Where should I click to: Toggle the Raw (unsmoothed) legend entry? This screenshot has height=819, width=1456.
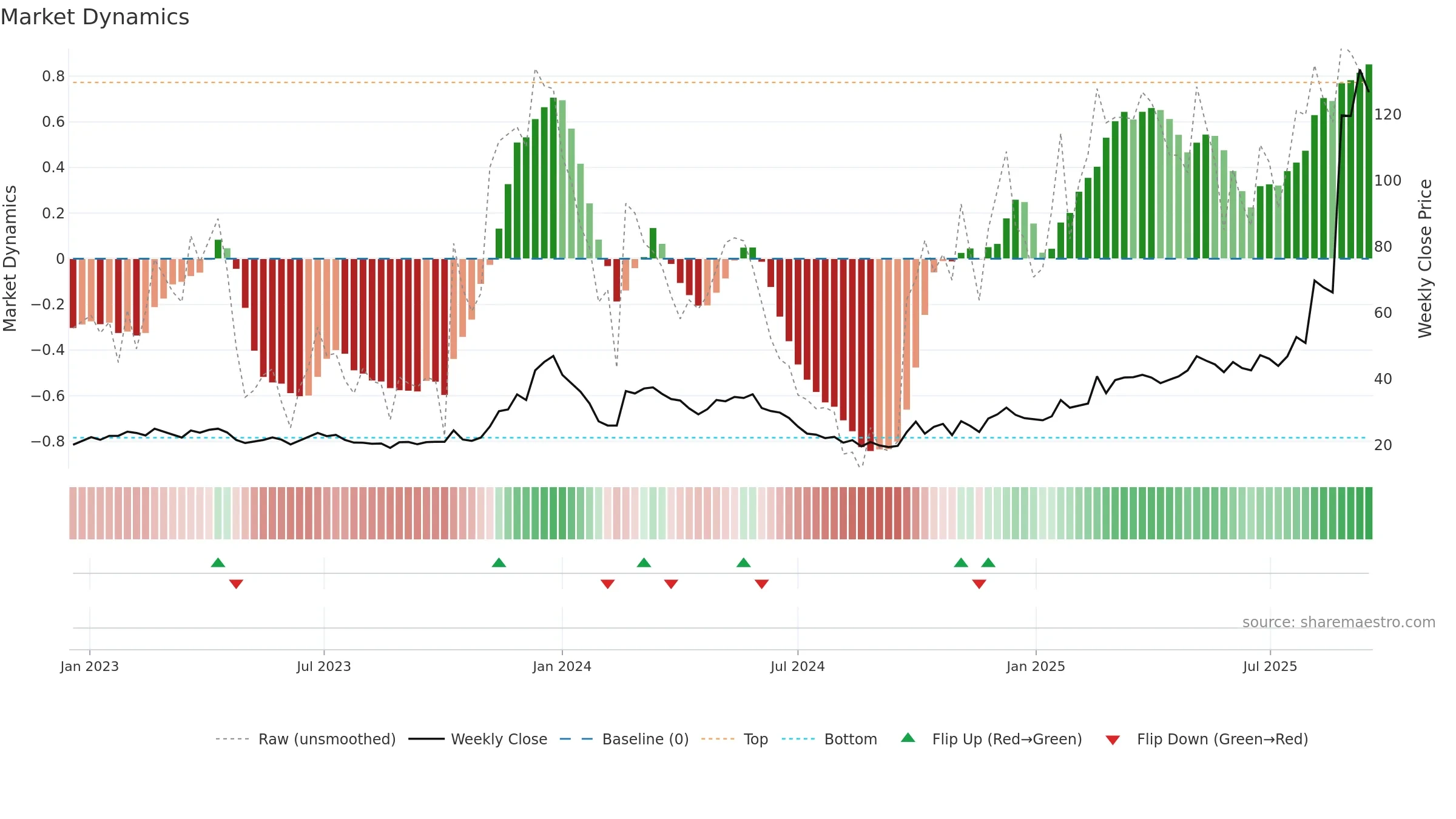tap(305, 739)
